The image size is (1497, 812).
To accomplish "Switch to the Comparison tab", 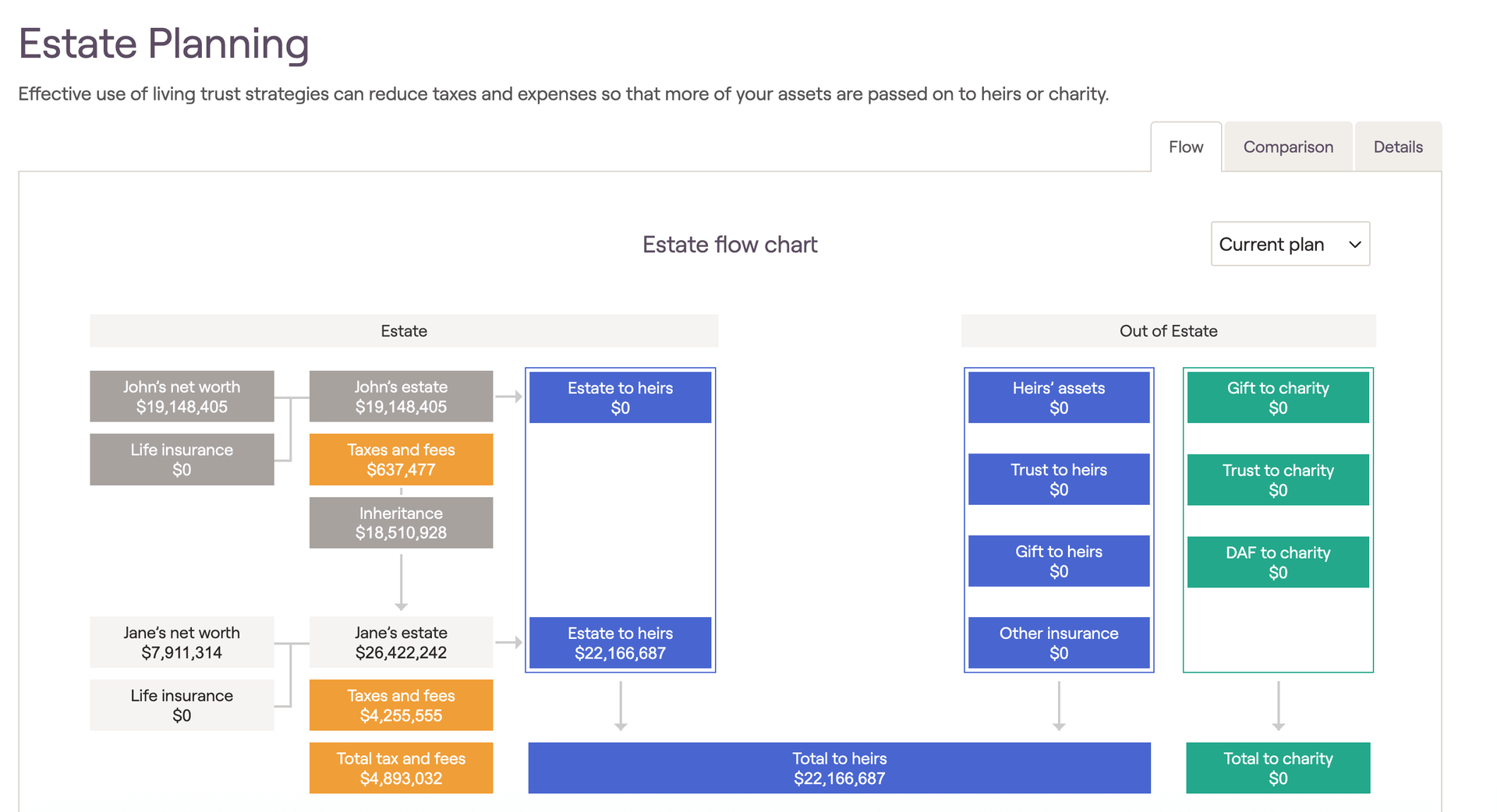I will (x=1287, y=147).
